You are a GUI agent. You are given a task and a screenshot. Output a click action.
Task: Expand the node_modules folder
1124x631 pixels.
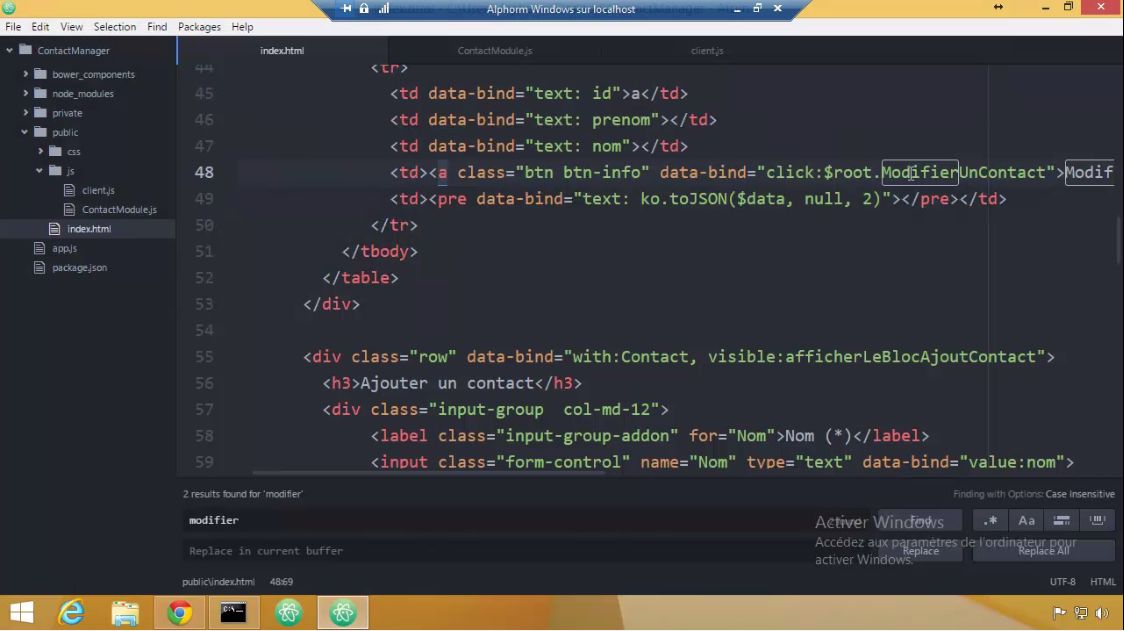coord(24,93)
